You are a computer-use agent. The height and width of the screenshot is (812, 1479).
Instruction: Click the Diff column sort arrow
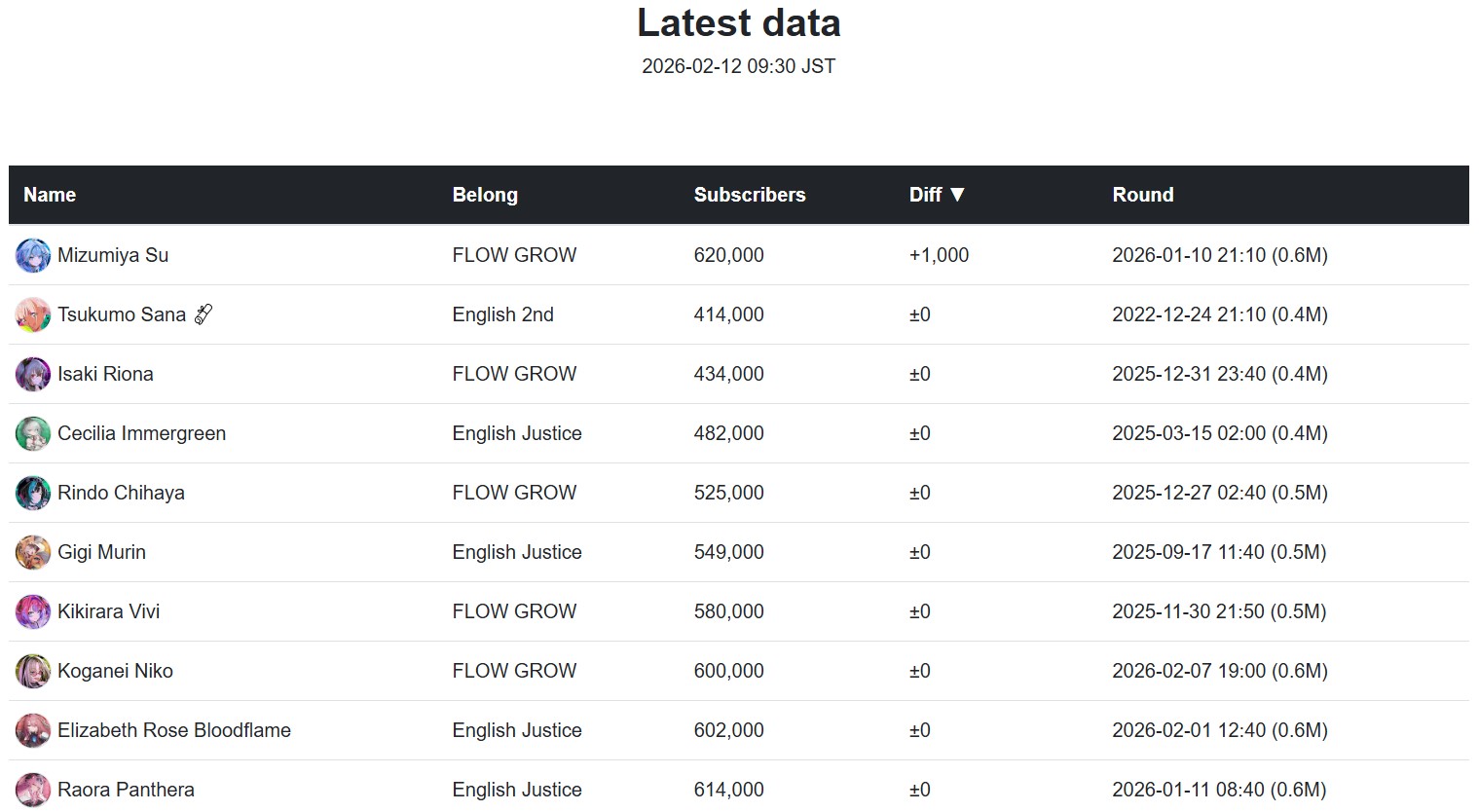tap(957, 195)
